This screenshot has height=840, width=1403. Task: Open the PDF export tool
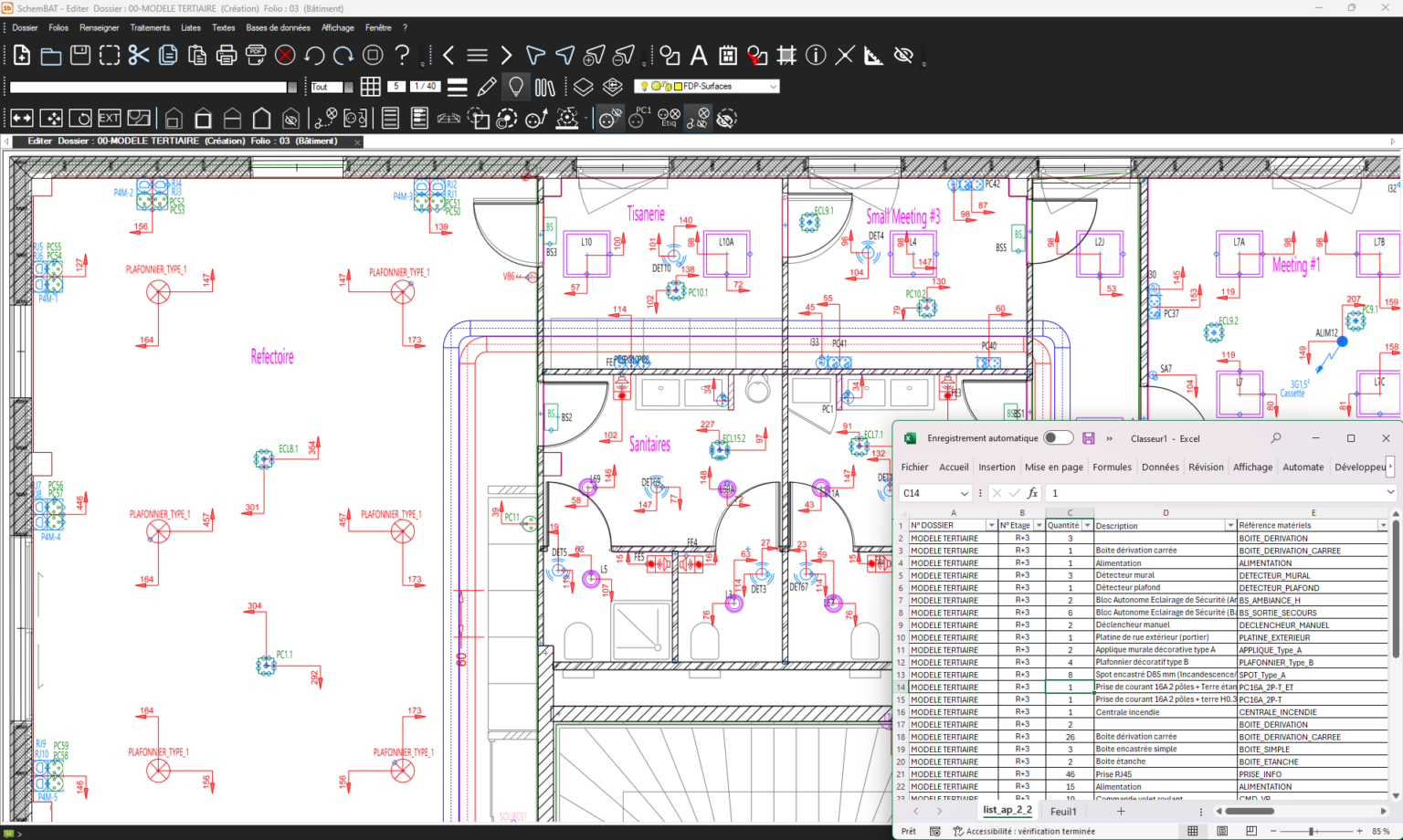(257, 55)
